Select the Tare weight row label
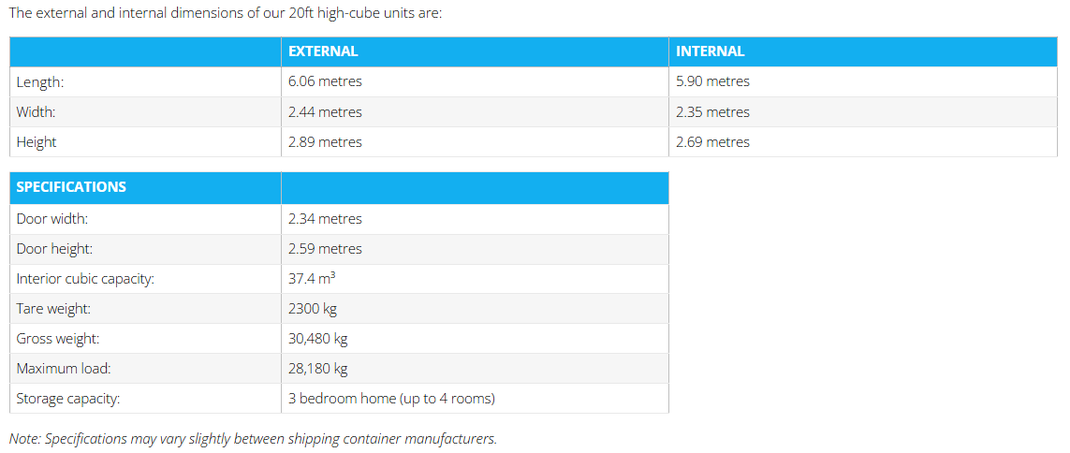1070x453 pixels. 53,309
